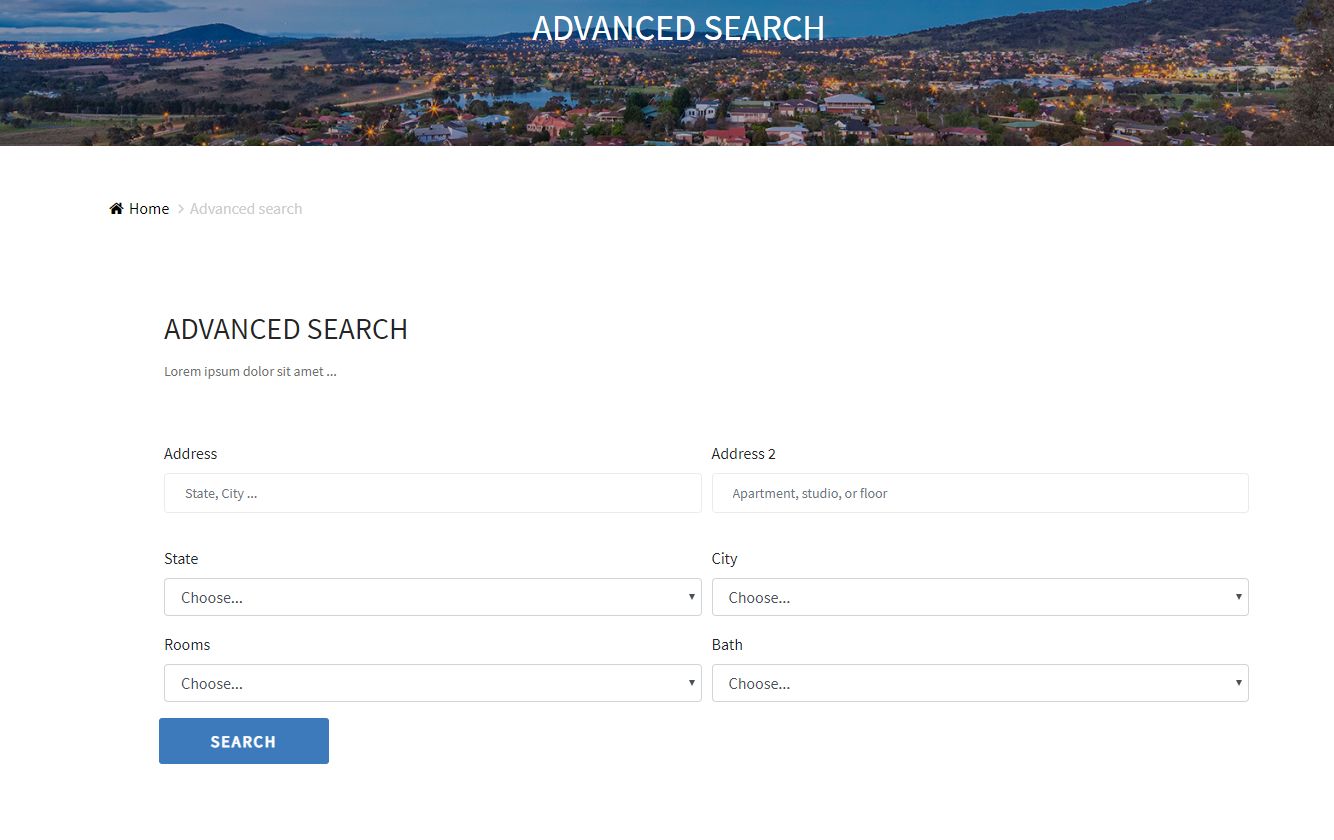Go to the Home breadcrumb link

point(149,209)
